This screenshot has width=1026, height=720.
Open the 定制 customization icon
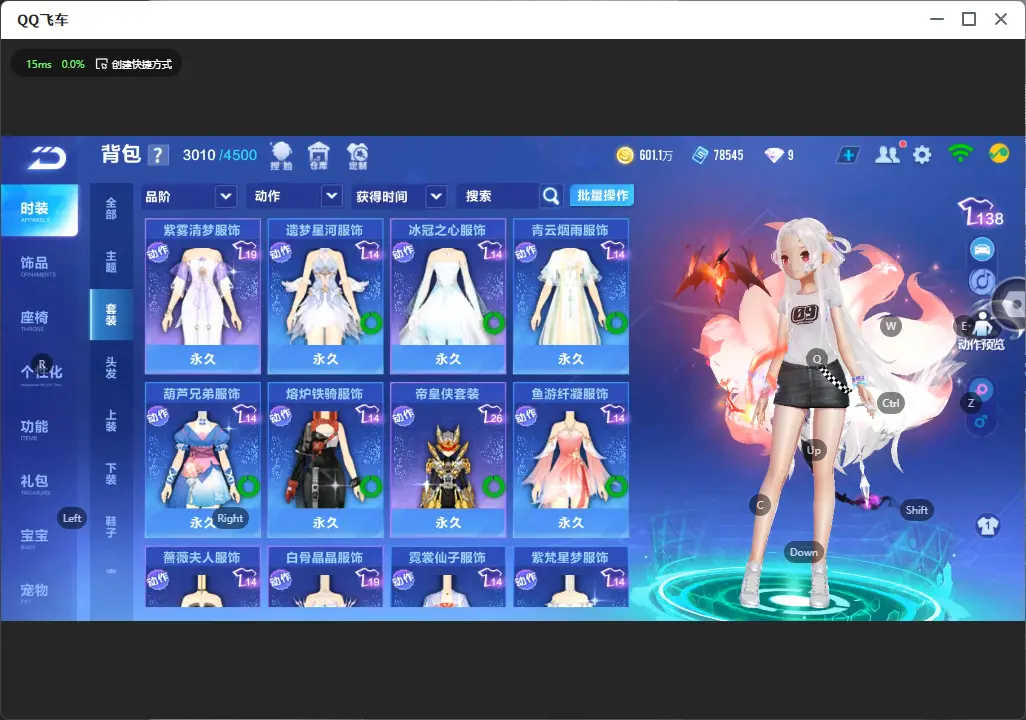357,156
